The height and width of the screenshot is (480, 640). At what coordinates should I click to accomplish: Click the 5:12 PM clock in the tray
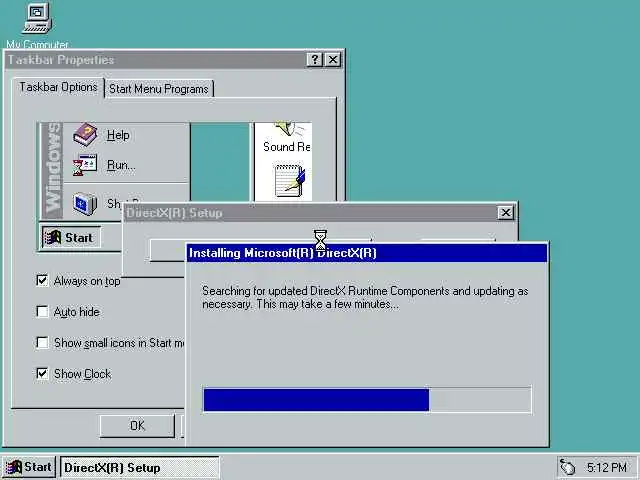tap(607, 467)
